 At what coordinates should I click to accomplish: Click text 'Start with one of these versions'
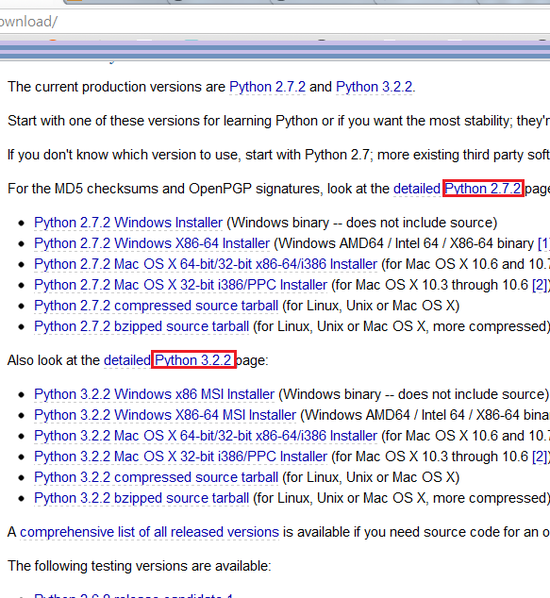103,121
